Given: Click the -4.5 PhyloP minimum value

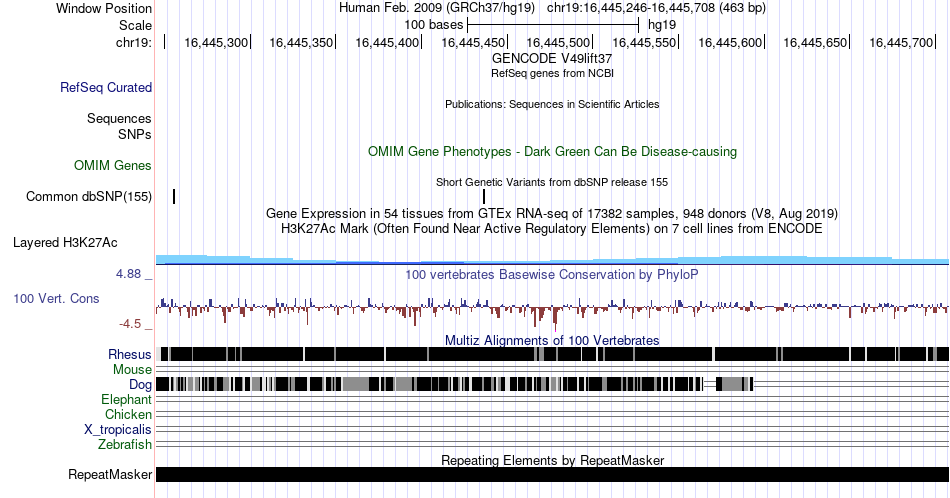Looking at the screenshot, I should (130, 324).
